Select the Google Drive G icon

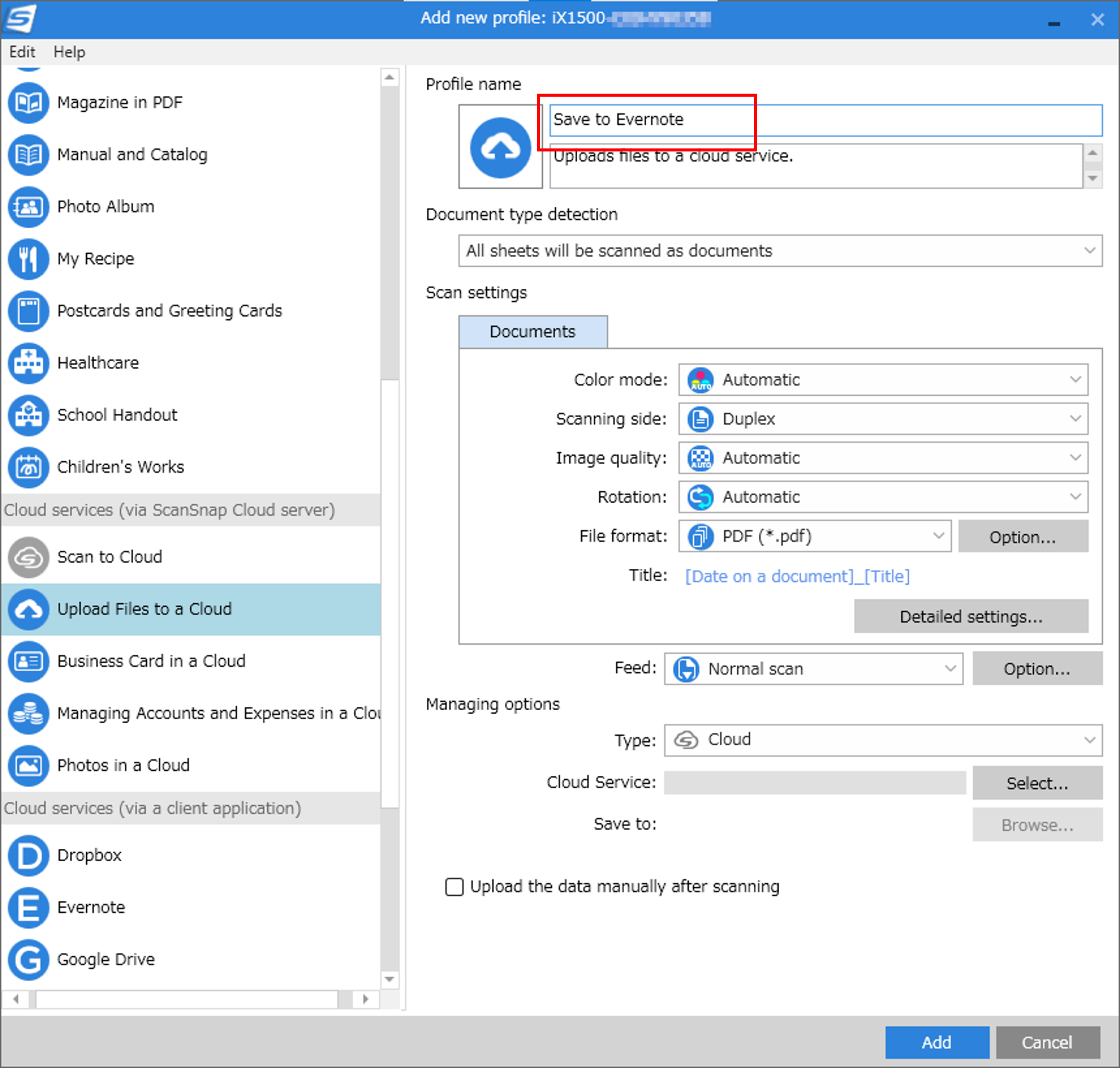point(28,960)
